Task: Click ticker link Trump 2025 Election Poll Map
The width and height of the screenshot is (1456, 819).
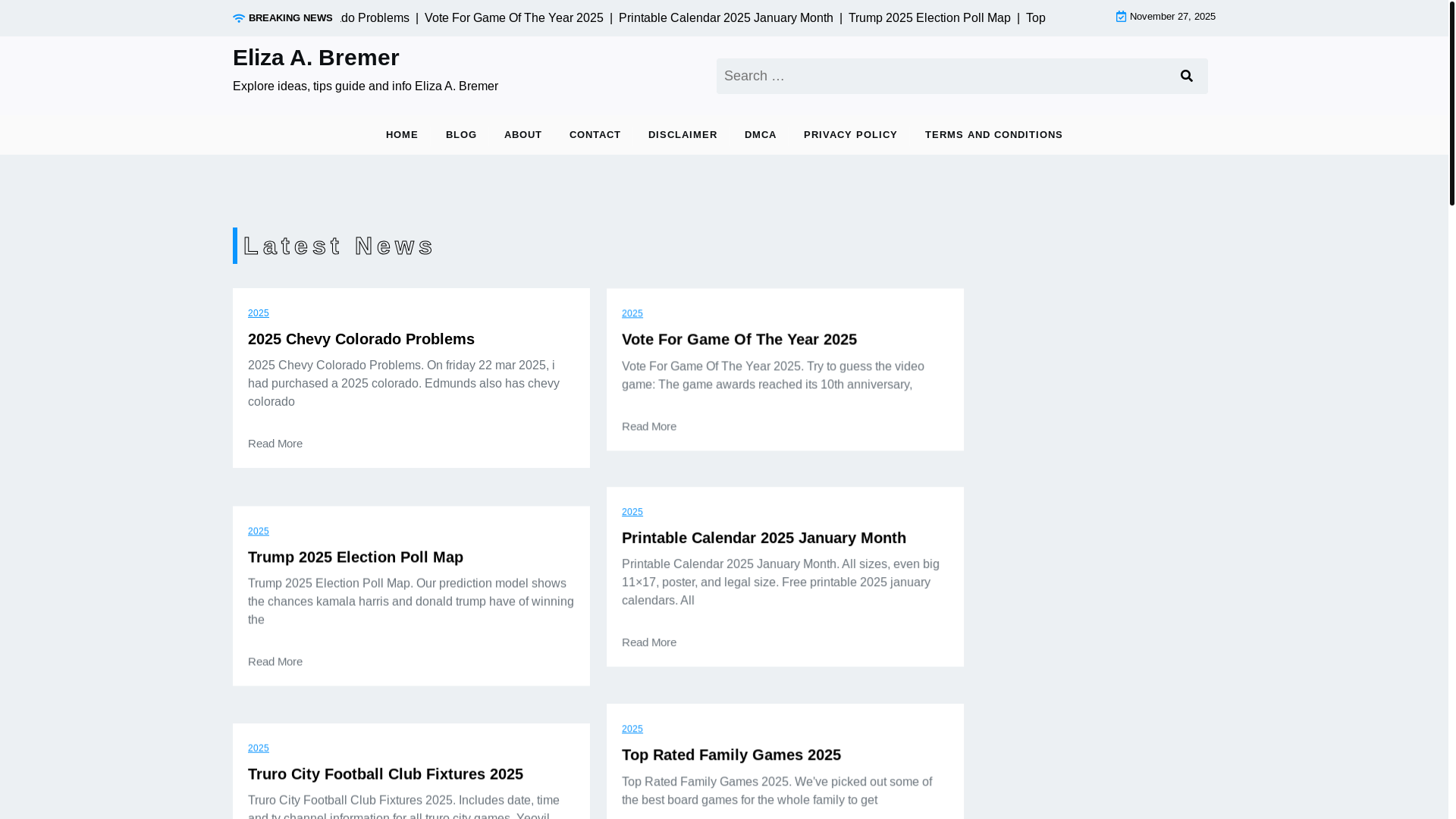Action: (930, 18)
